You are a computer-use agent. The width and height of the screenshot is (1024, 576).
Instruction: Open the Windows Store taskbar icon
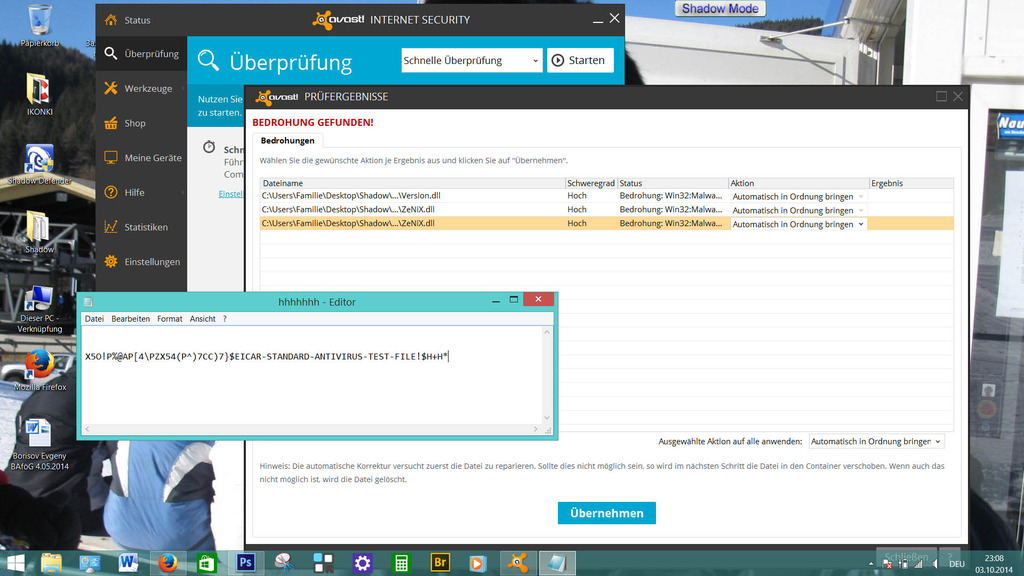tap(206, 563)
